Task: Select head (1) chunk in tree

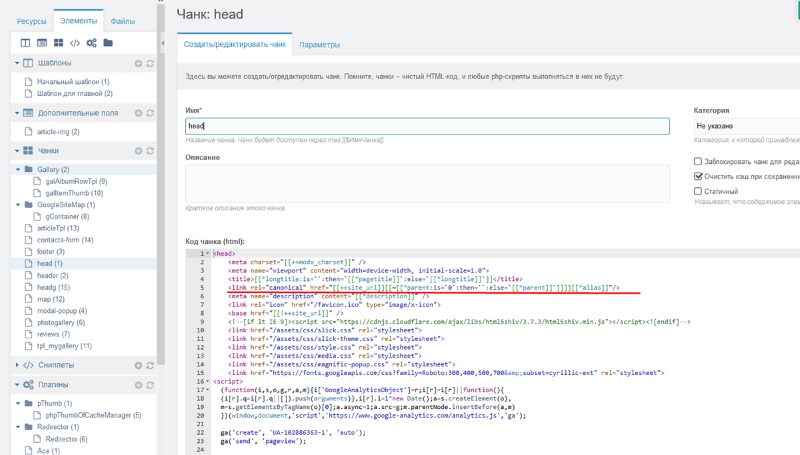Action: click(x=49, y=263)
